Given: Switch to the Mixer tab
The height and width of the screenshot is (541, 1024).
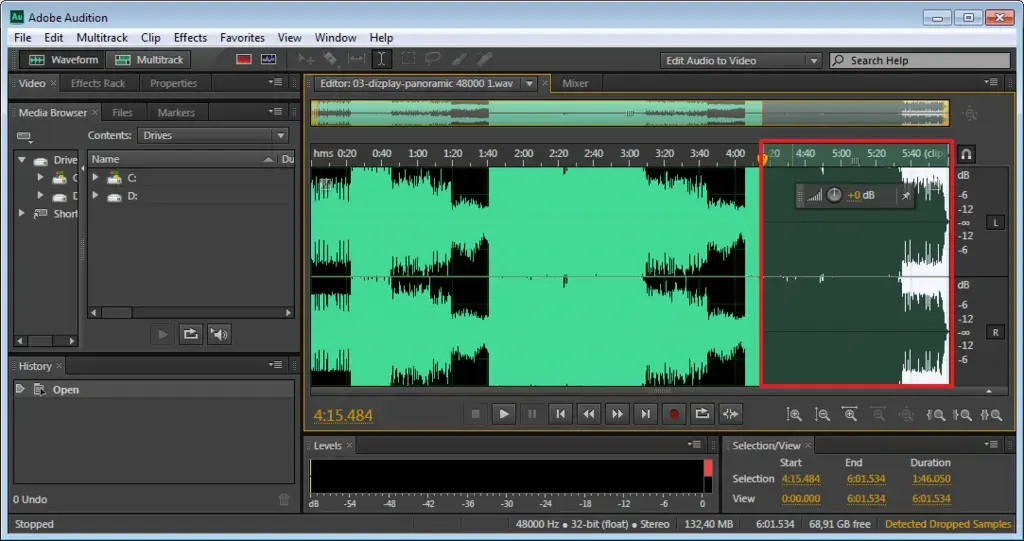Looking at the screenshot, I should tap(575, 84).
